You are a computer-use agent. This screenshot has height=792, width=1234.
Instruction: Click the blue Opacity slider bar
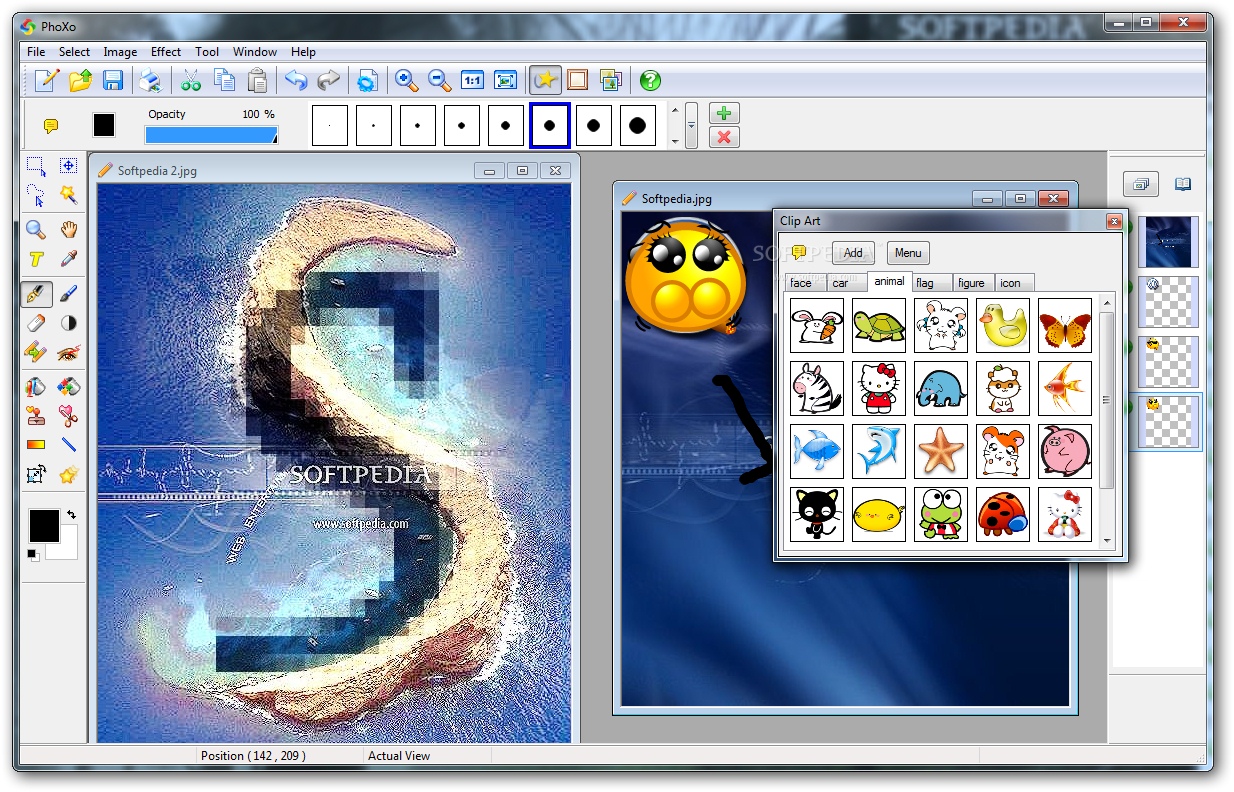tap(211, 135)
